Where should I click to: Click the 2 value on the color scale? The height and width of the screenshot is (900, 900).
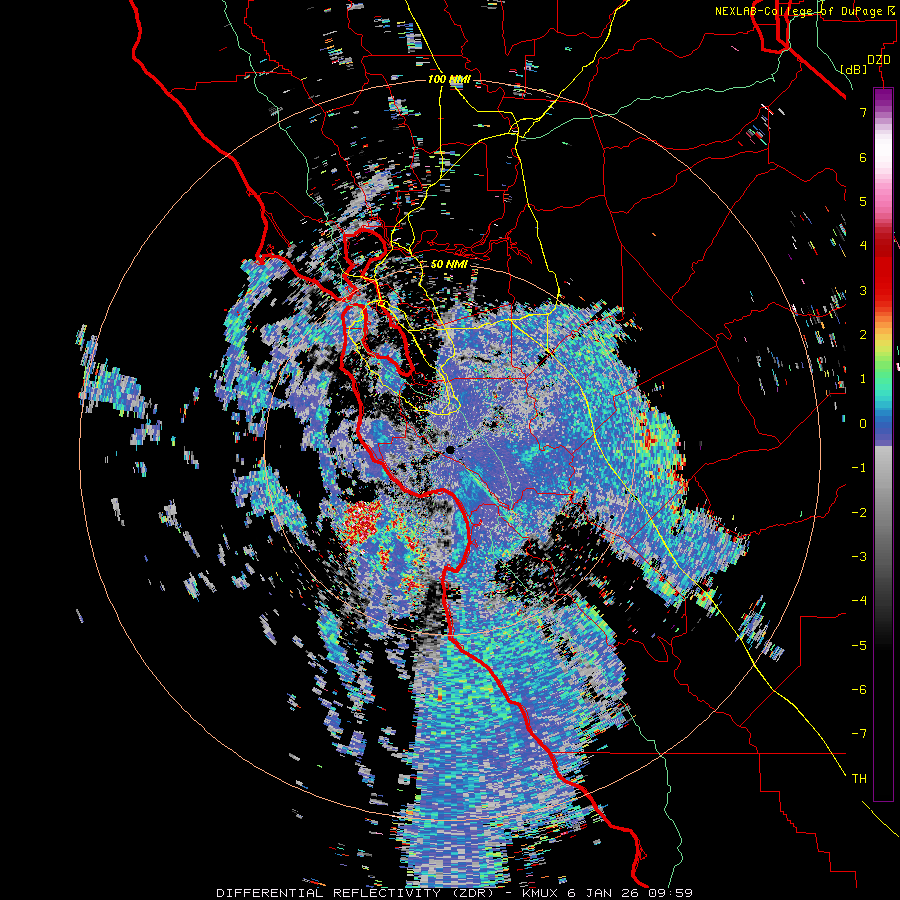(x=863, y=335)
